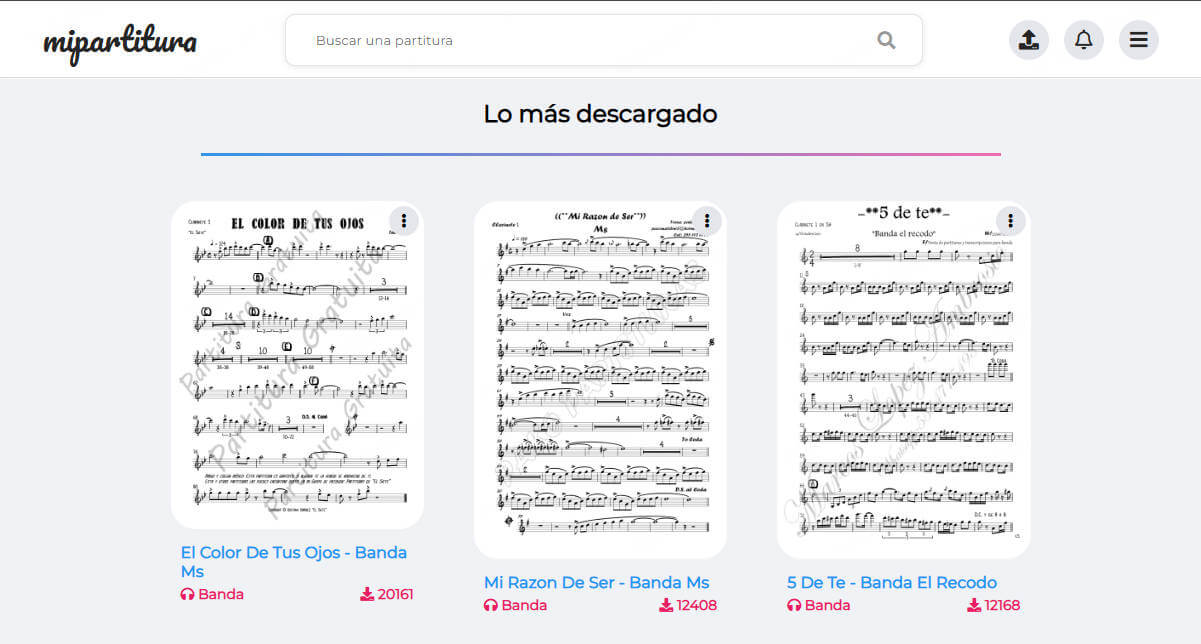Open the upload sheet music icon
Screen dimensions: 1201x644
(x=1028, y=40)
